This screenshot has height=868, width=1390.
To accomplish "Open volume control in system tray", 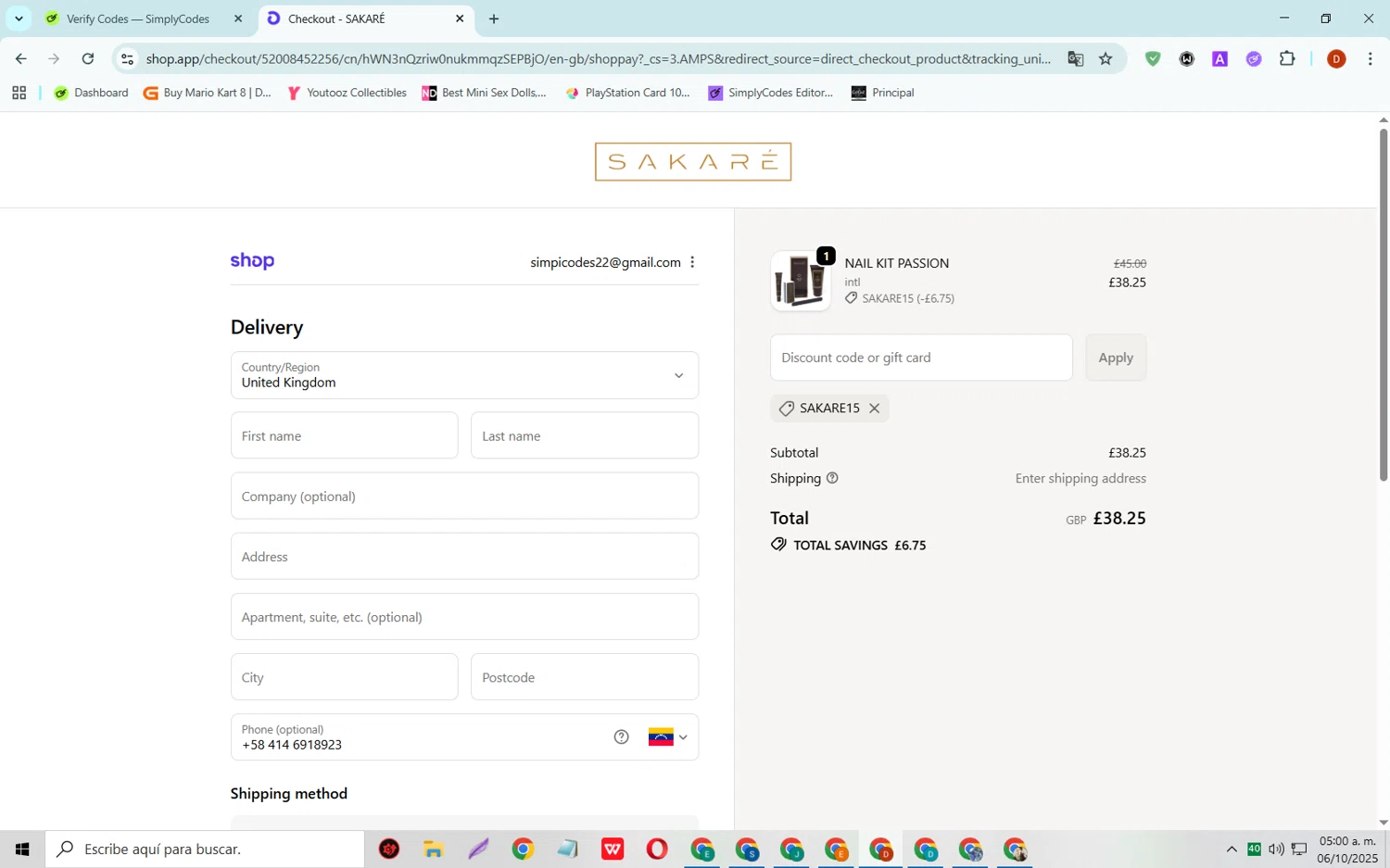I will [1276, 849].
